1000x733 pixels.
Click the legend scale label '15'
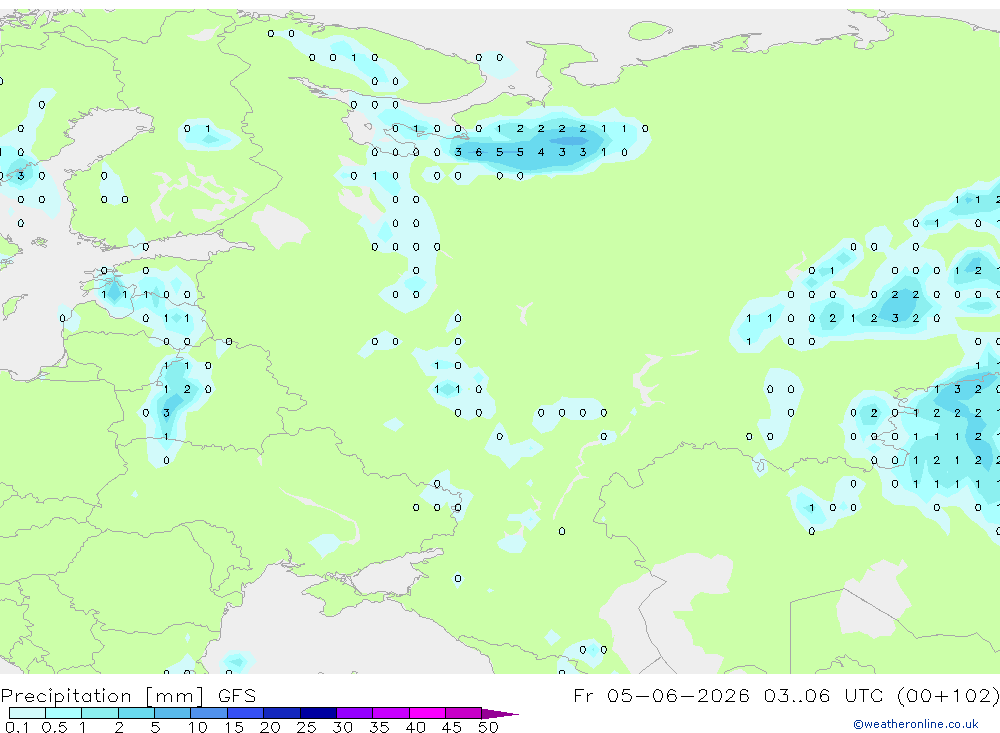pos(233,727)
